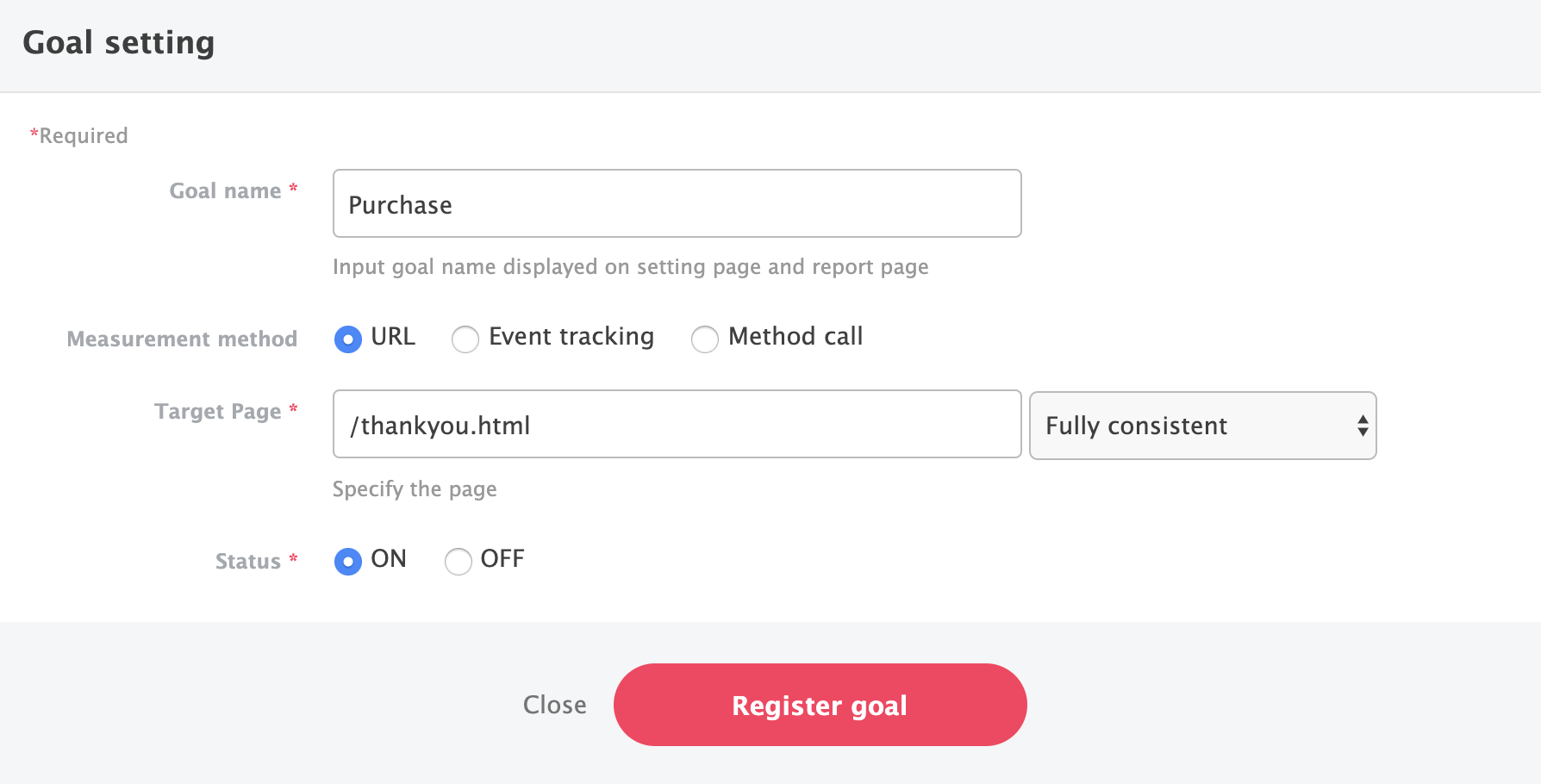Click the Target Page label
The height and width of the screenshot is (784, 1541).
218,412
